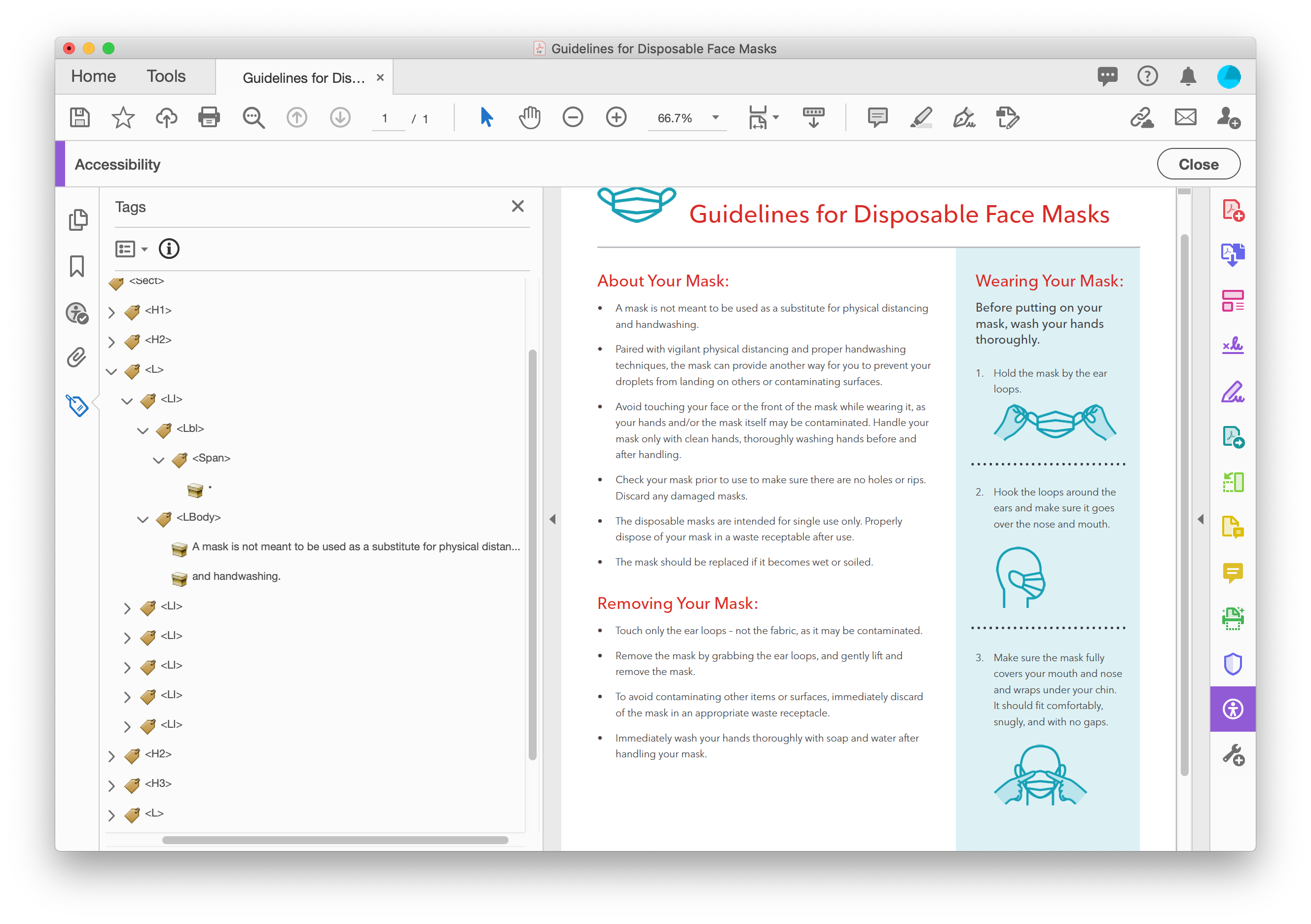The height and width of the screenshot is (924, 1311).
Task: Open the zoom level 66.7% dropdown
Action: 715,117
